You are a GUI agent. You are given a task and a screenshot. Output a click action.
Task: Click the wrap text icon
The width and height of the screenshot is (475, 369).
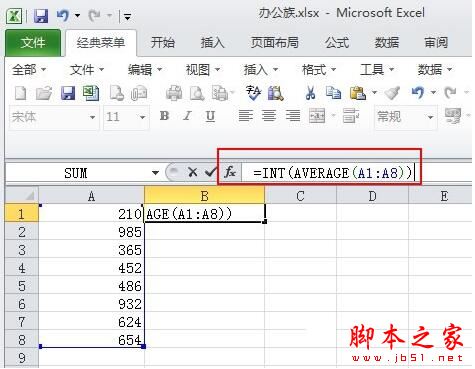tap(351, 116)
